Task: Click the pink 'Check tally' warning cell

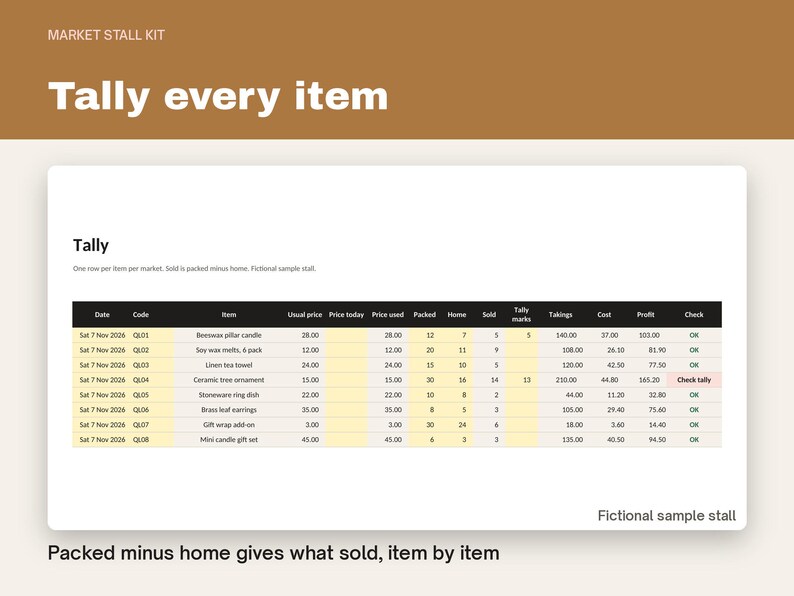Action: point(694,380)
